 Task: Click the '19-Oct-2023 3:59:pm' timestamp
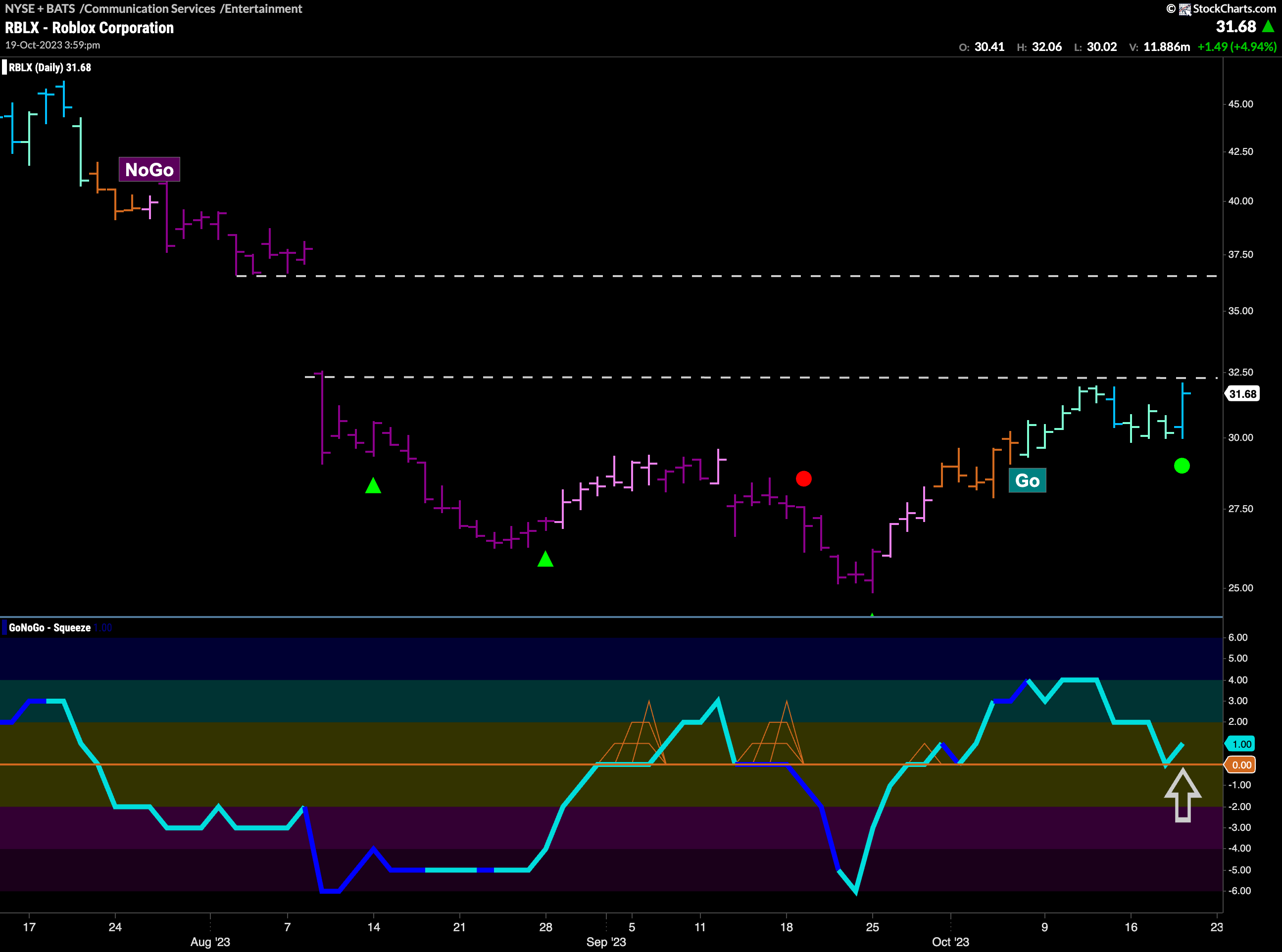tap(52, 45)
